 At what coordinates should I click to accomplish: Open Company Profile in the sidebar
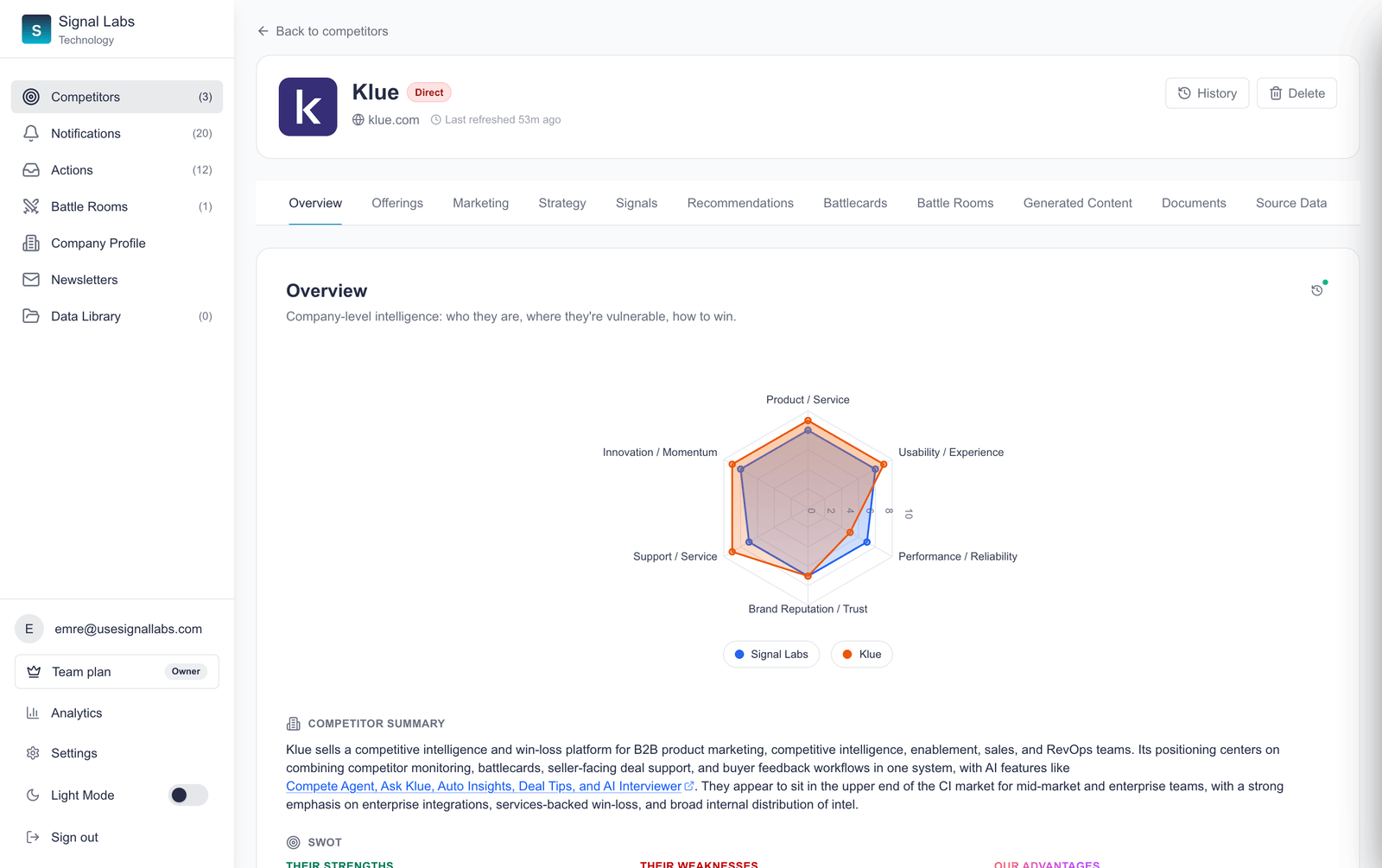[117, 243]
